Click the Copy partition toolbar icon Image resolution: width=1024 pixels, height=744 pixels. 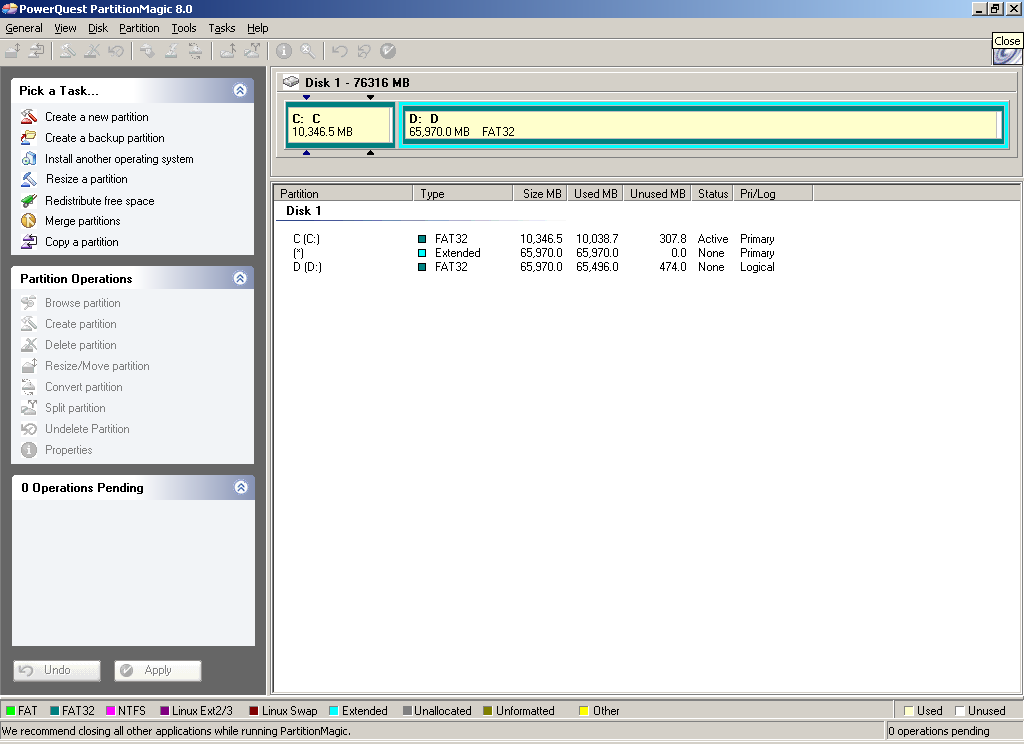[x=37, y=51]
